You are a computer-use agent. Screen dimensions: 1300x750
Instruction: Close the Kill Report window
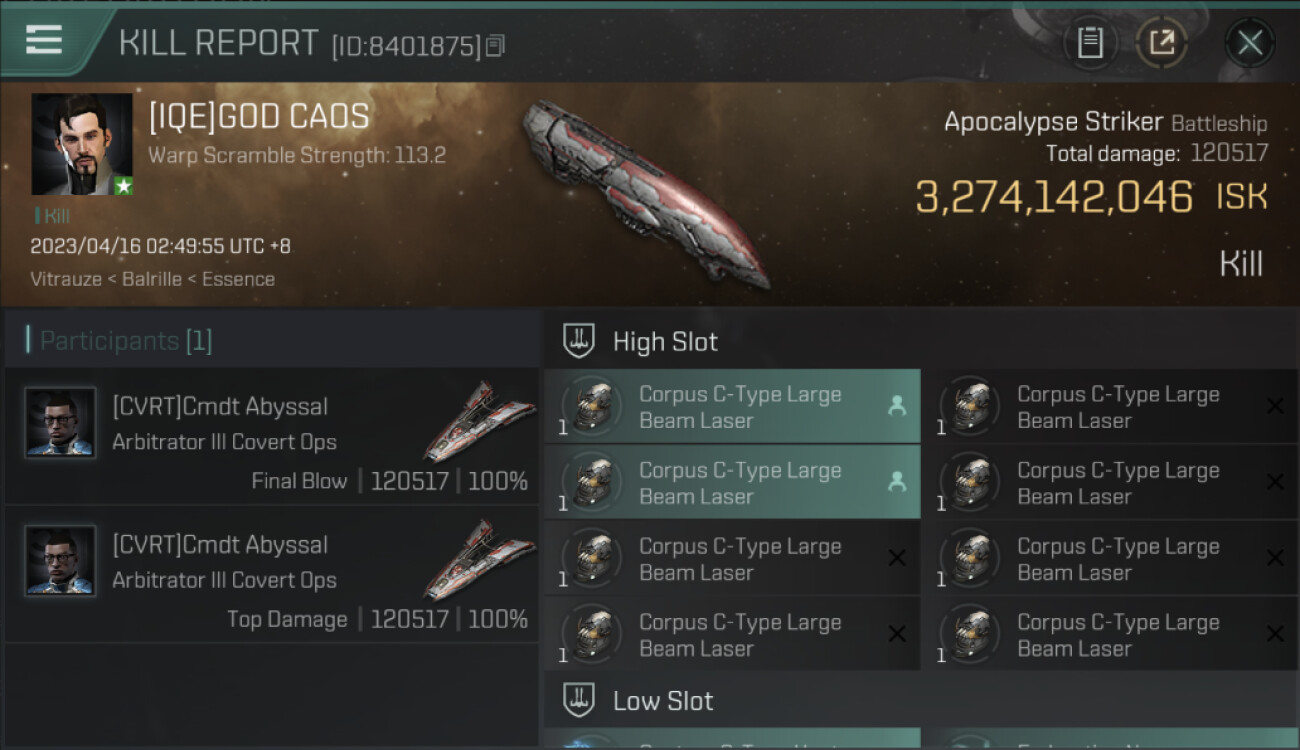coord(1250,42)
